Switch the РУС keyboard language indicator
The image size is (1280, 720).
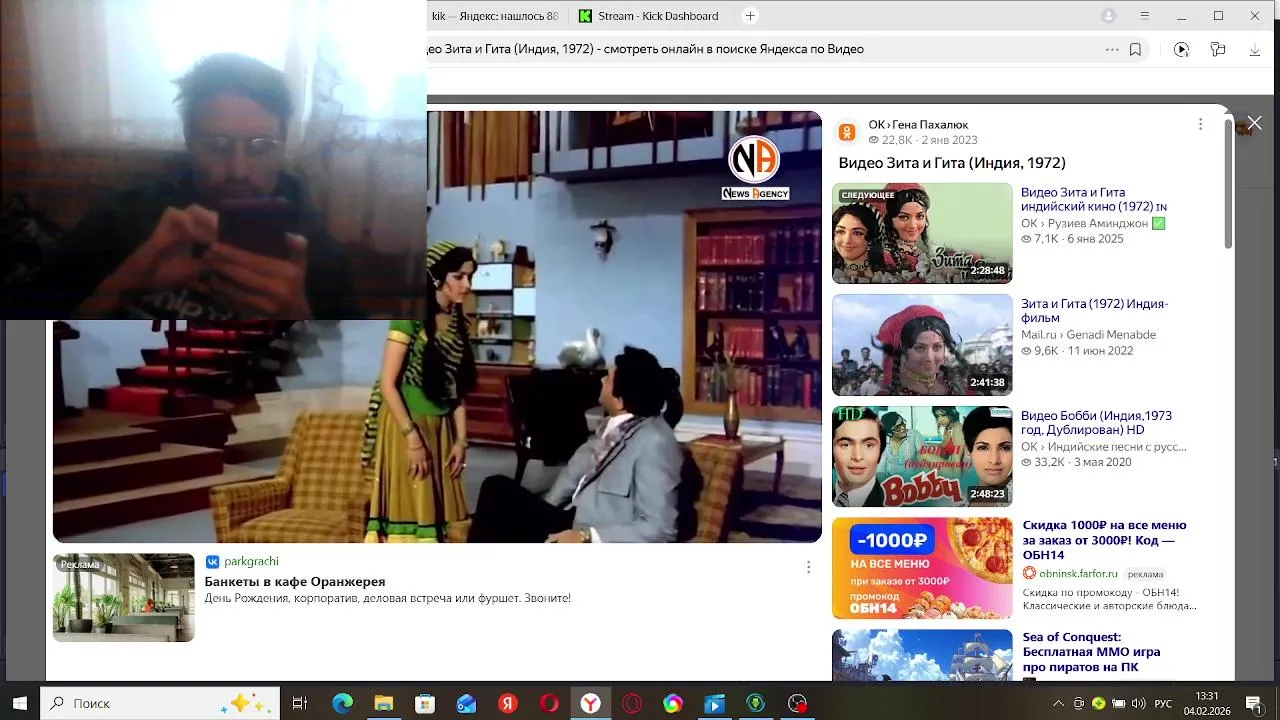point(1163,703)
